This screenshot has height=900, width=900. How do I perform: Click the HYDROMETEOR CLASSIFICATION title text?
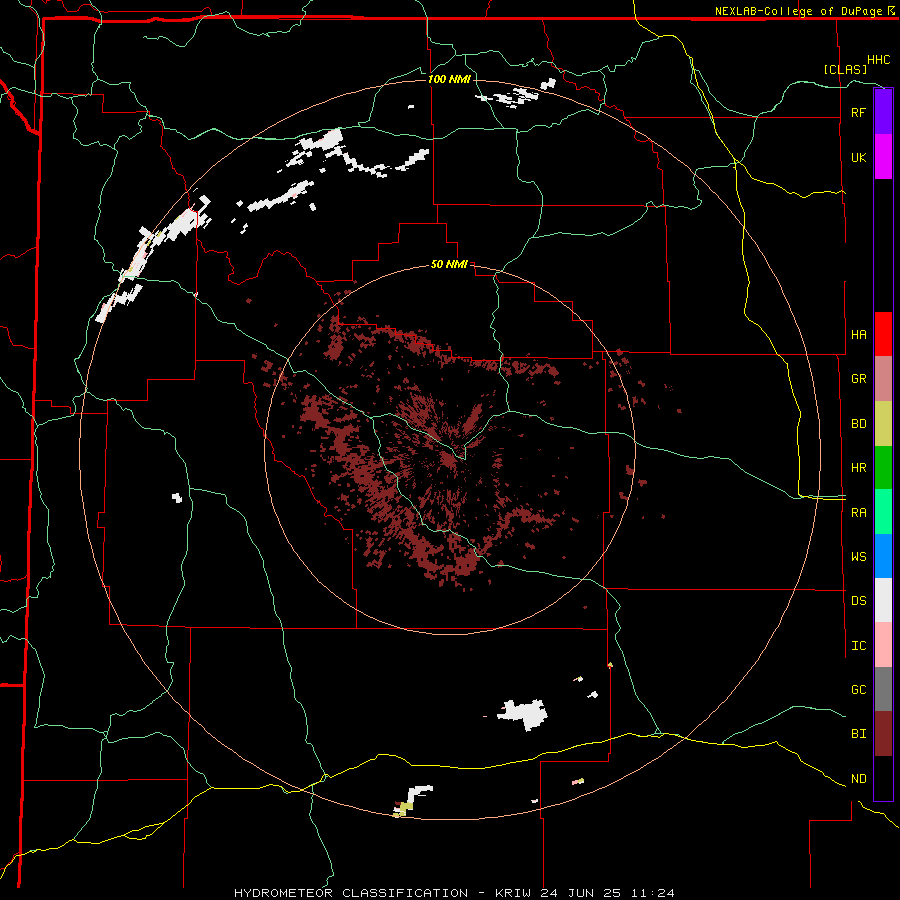pos(351,893)
